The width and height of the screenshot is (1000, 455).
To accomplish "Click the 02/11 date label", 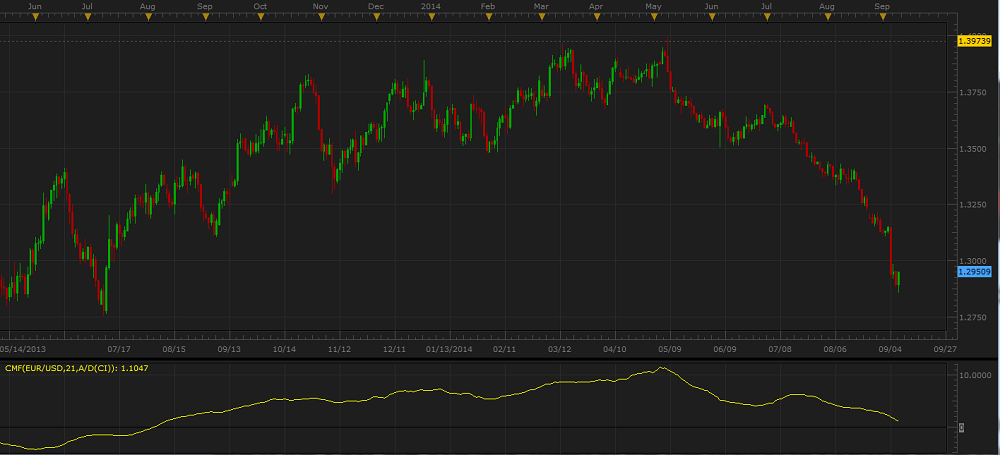I will point(504,349).
